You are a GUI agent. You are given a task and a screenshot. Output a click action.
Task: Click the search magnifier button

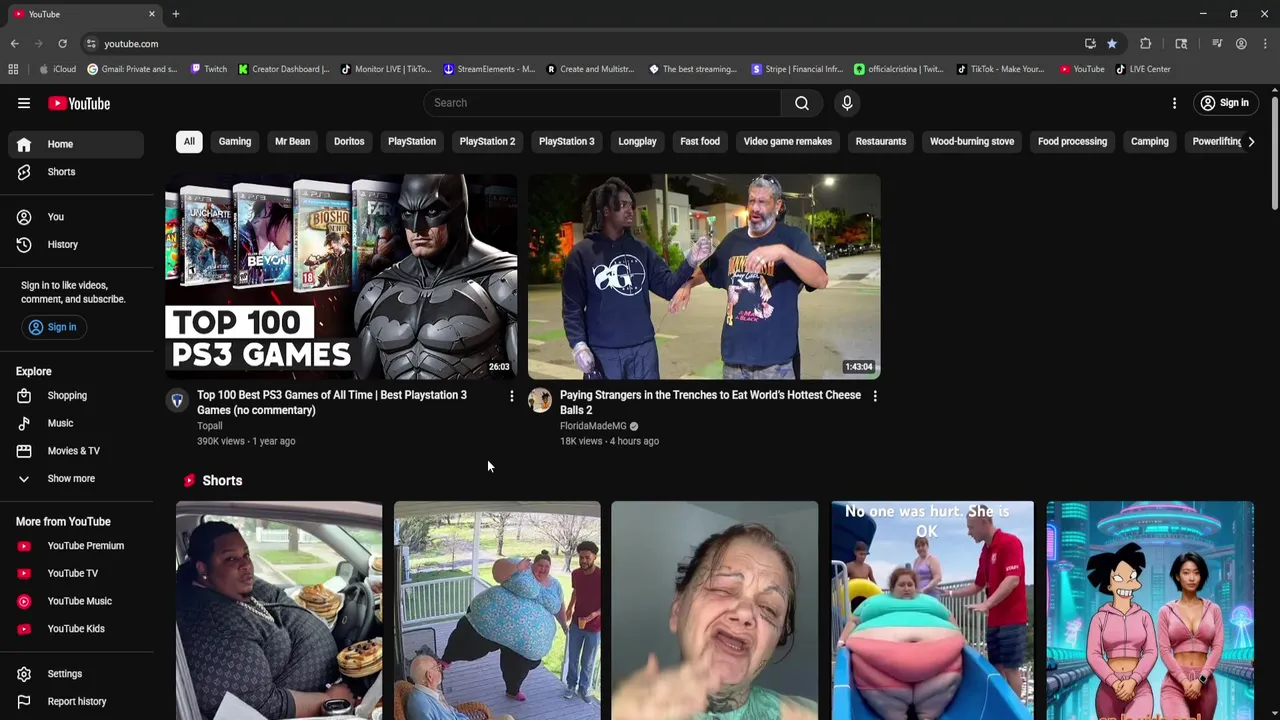(x=802, y=103)
